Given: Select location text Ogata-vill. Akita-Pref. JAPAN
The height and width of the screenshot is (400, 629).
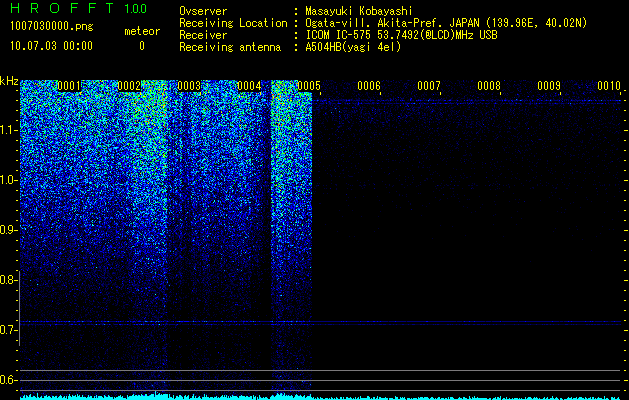Looking at the screenshot, I should click(392, 23).
